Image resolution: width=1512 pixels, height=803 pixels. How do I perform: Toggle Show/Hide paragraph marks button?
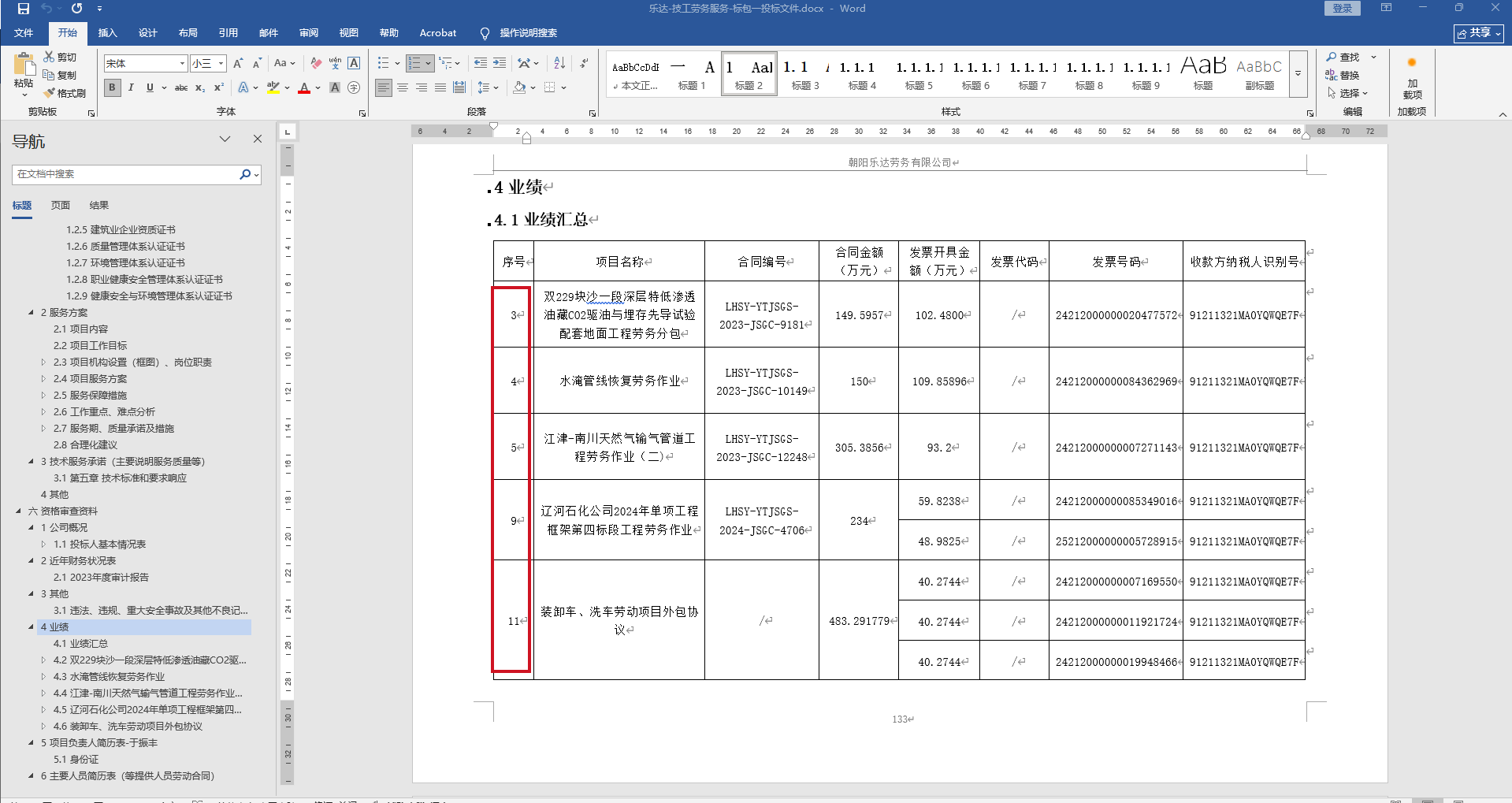coord(584,63)
